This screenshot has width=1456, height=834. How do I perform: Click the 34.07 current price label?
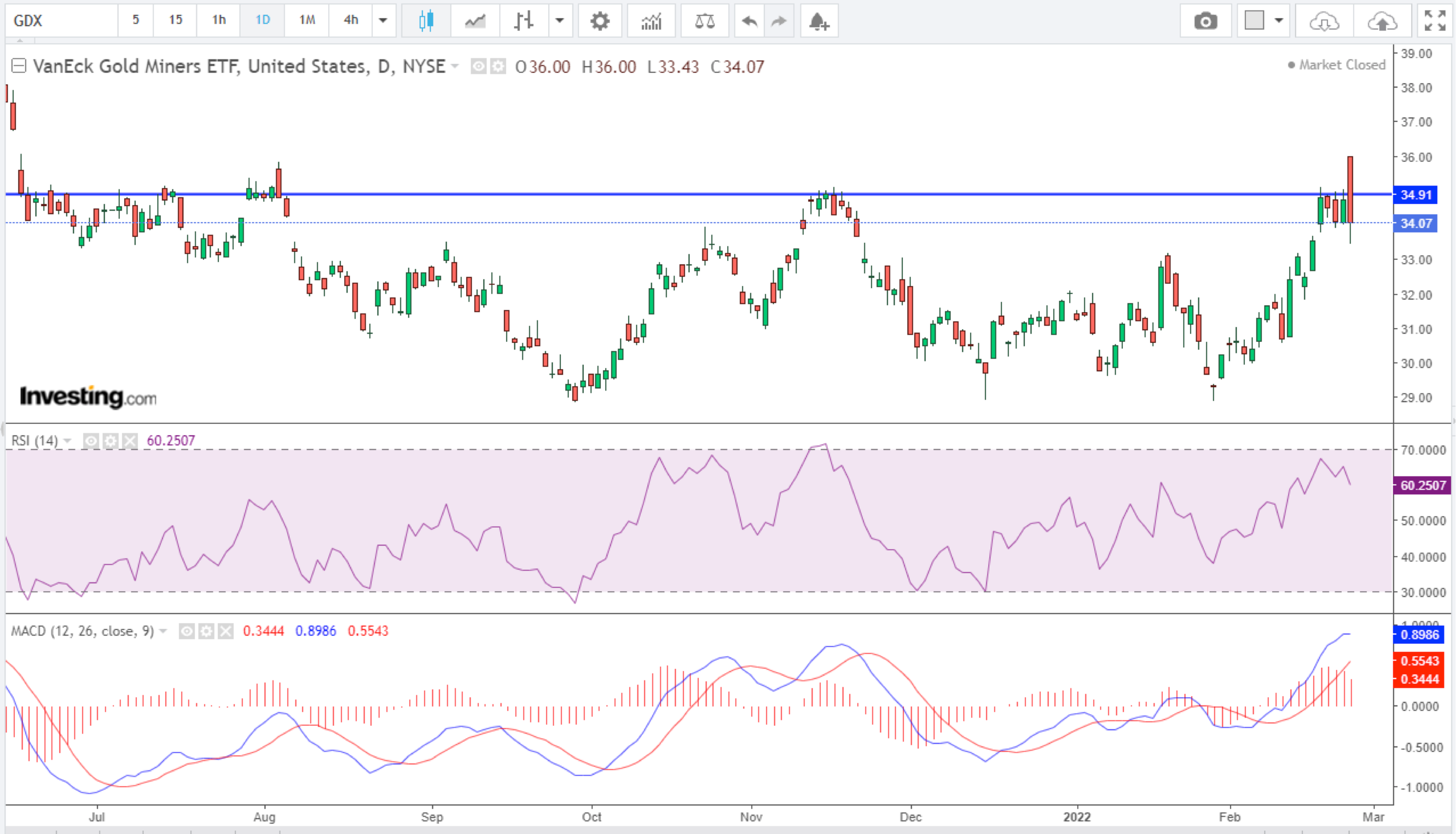[x=1416, y=223]
